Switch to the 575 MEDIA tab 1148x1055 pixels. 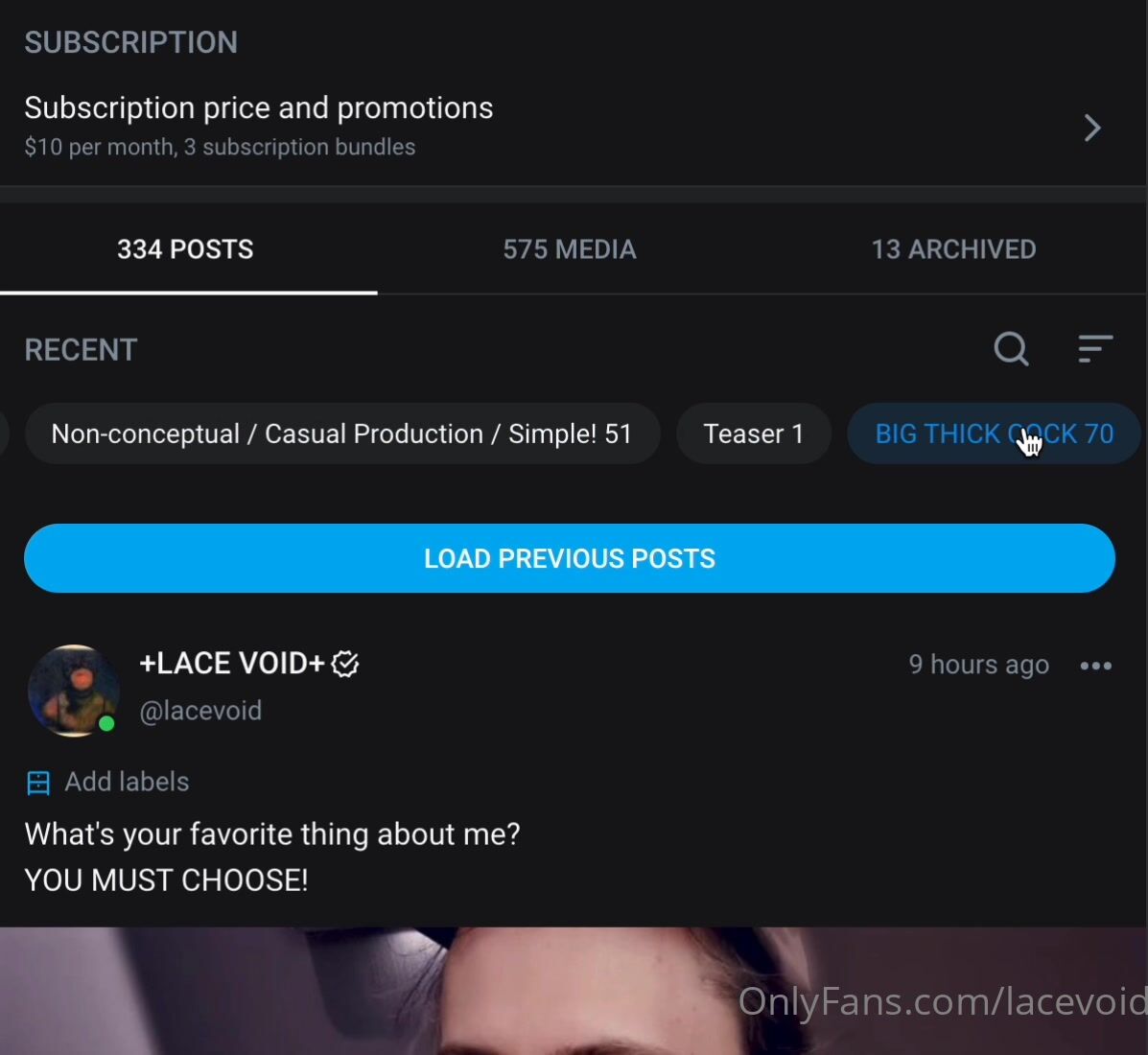click(x=570, y=249)
